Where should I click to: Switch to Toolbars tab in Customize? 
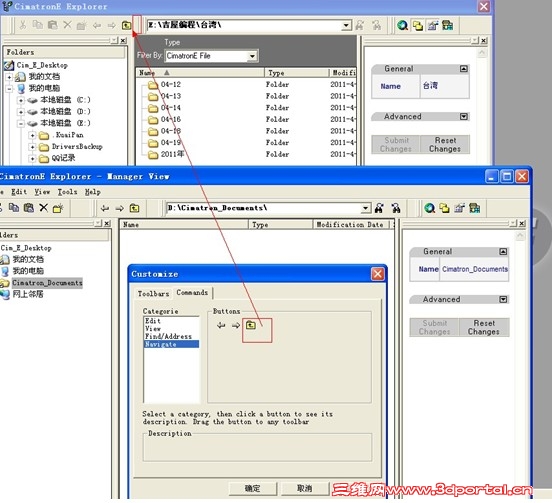point(153,293)
